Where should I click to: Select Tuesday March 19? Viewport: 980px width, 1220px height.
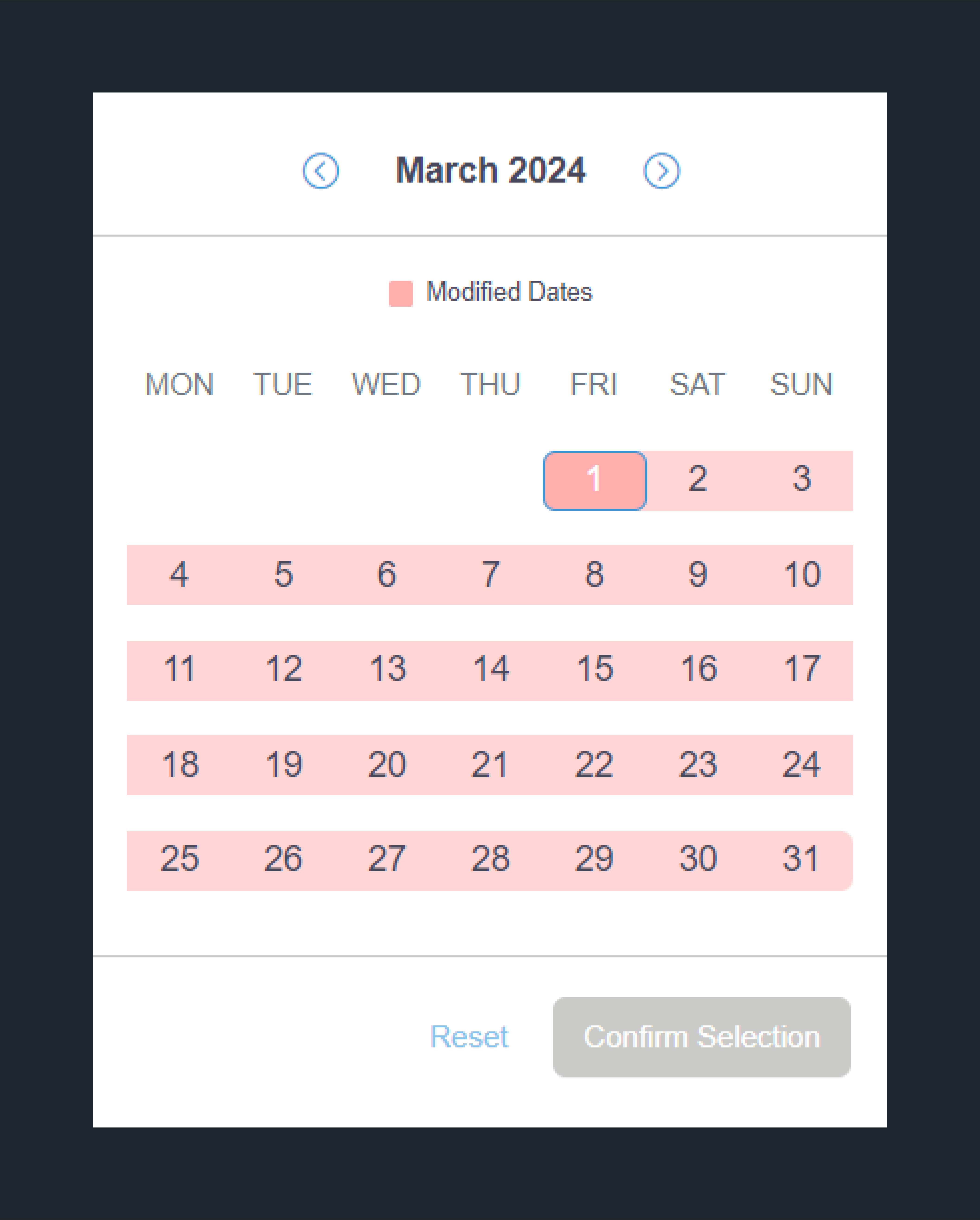(x=283, y=765)
